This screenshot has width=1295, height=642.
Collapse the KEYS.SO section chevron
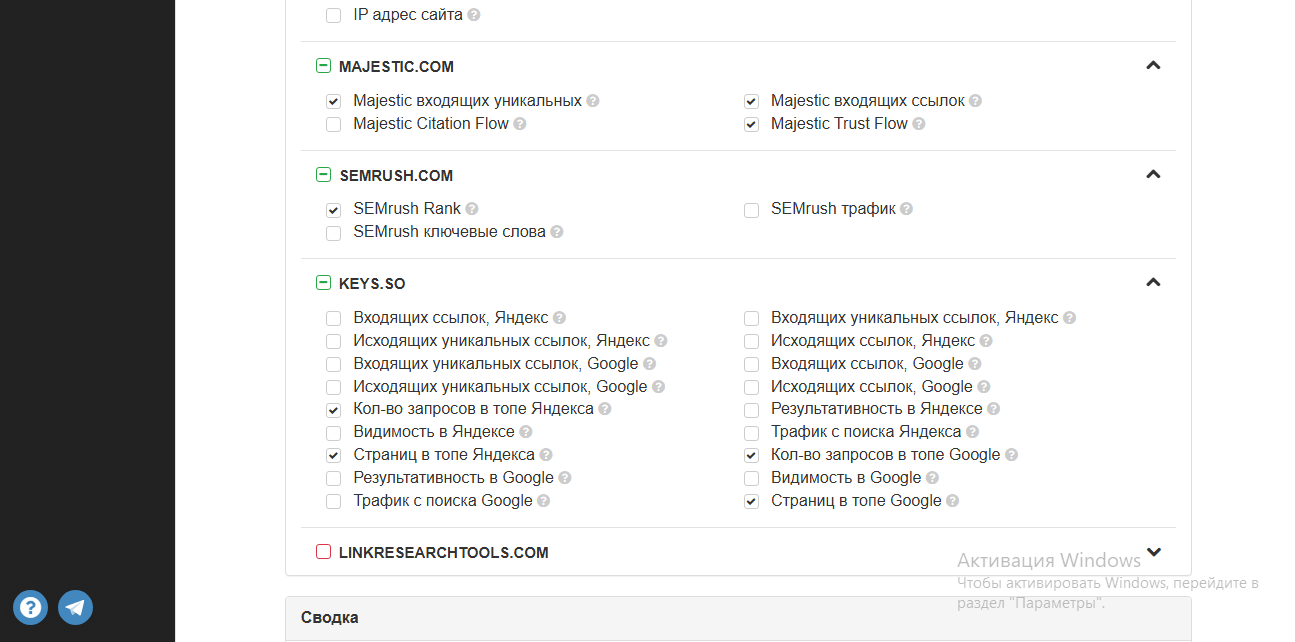(1153, 283)
